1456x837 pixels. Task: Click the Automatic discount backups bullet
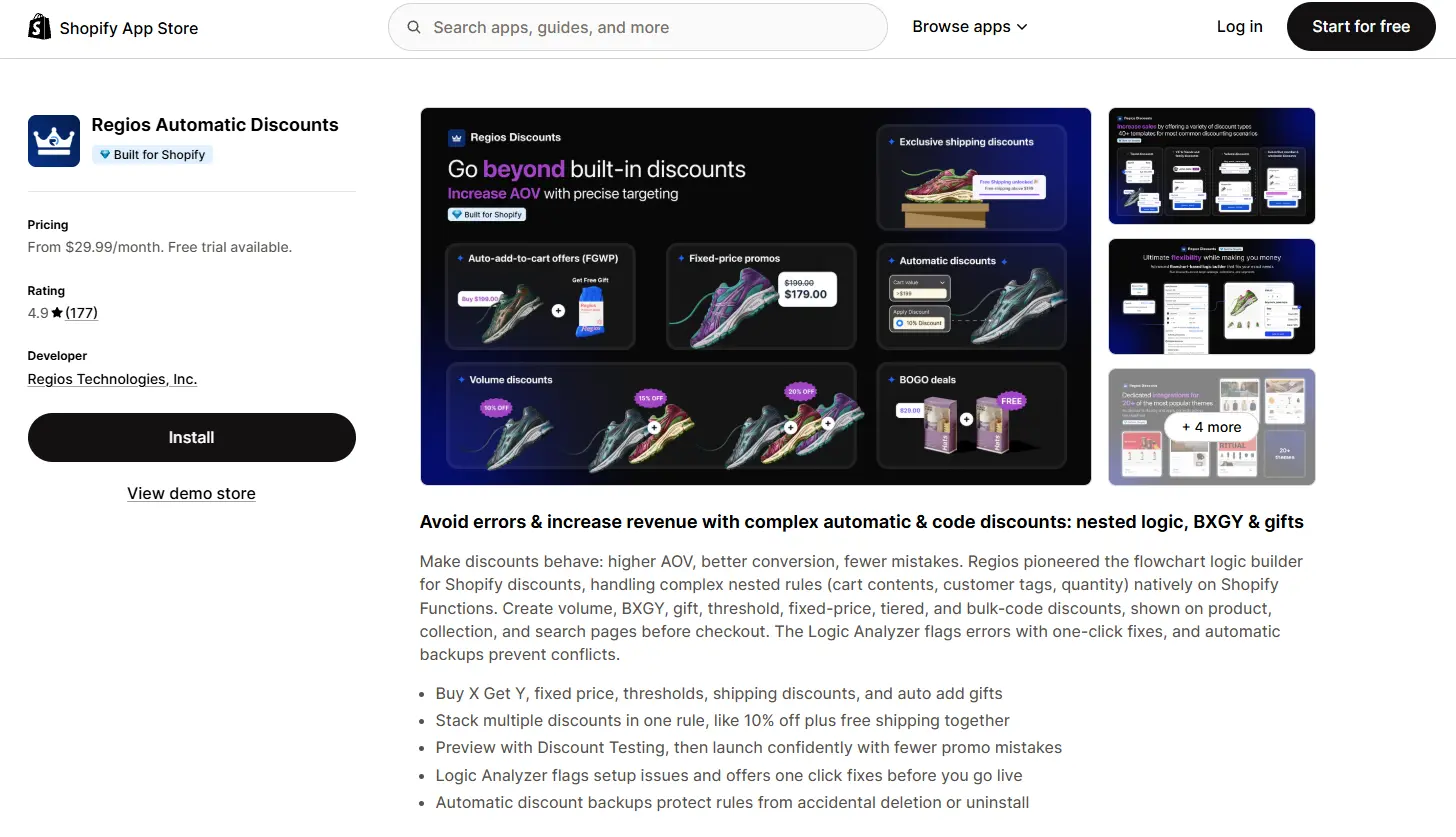[x=732, y=802]
